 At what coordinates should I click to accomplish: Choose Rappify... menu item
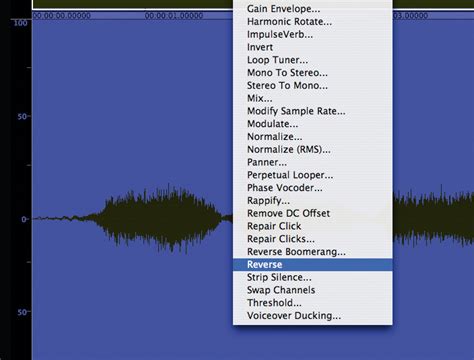point(312,200)
